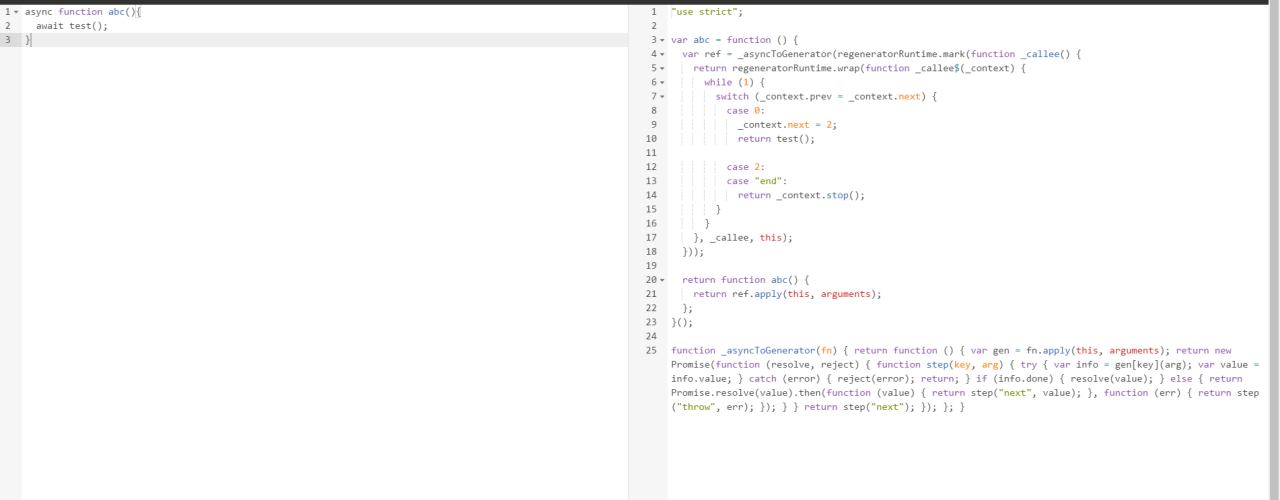Click 'return _context.stop();' in output
1280x500 pixels.
point(800,195)
